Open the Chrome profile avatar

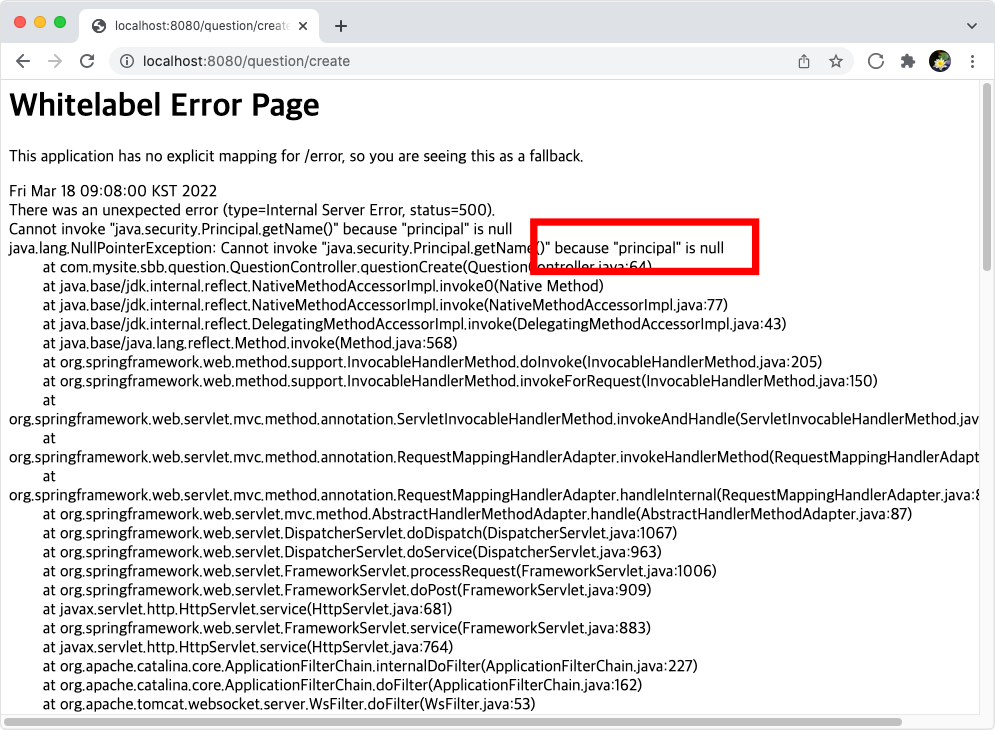pos(940,61)
